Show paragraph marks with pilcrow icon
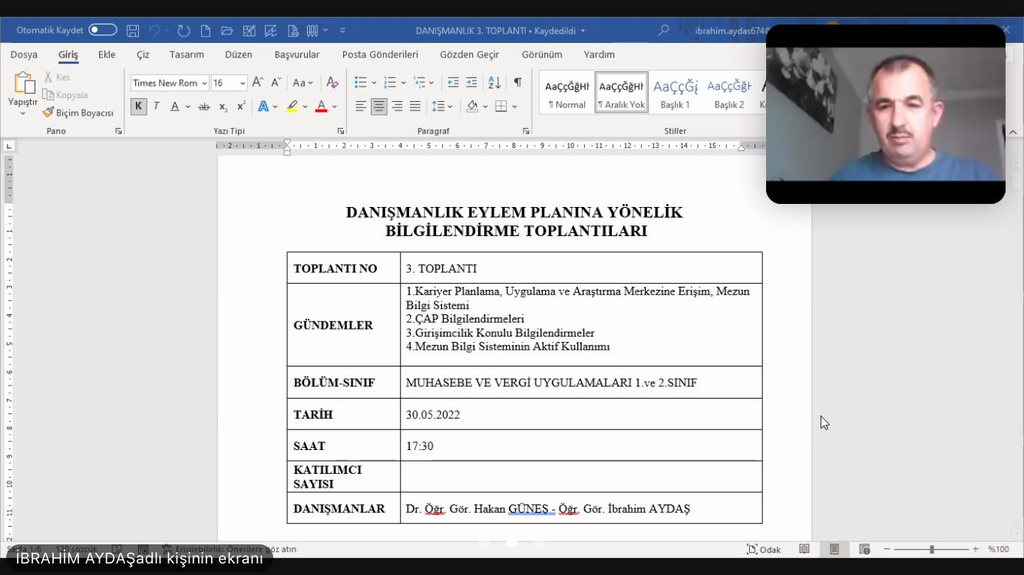This screenshot has width=1024, height=575. pos(517,82)
